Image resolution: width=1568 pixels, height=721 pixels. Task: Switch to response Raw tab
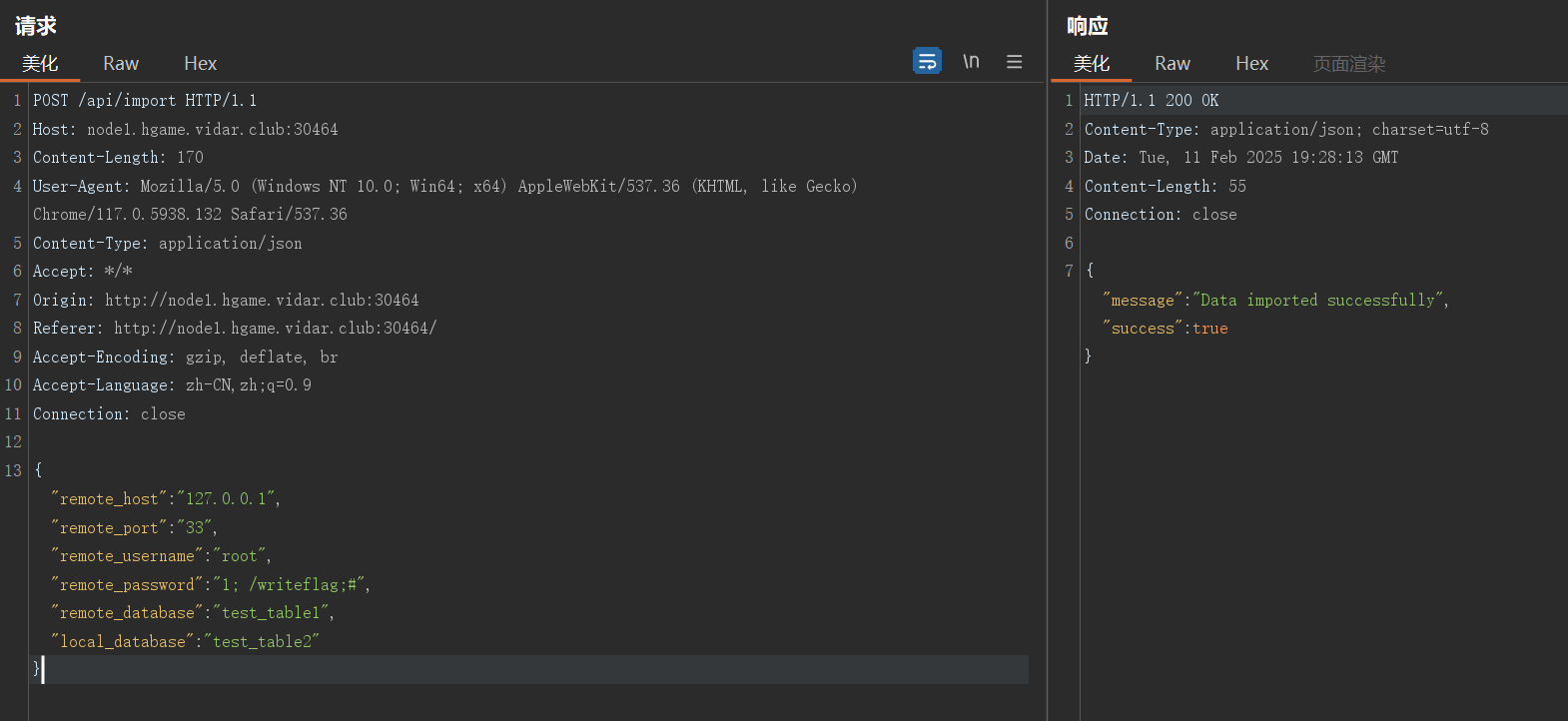click(x=1173, y=64)
